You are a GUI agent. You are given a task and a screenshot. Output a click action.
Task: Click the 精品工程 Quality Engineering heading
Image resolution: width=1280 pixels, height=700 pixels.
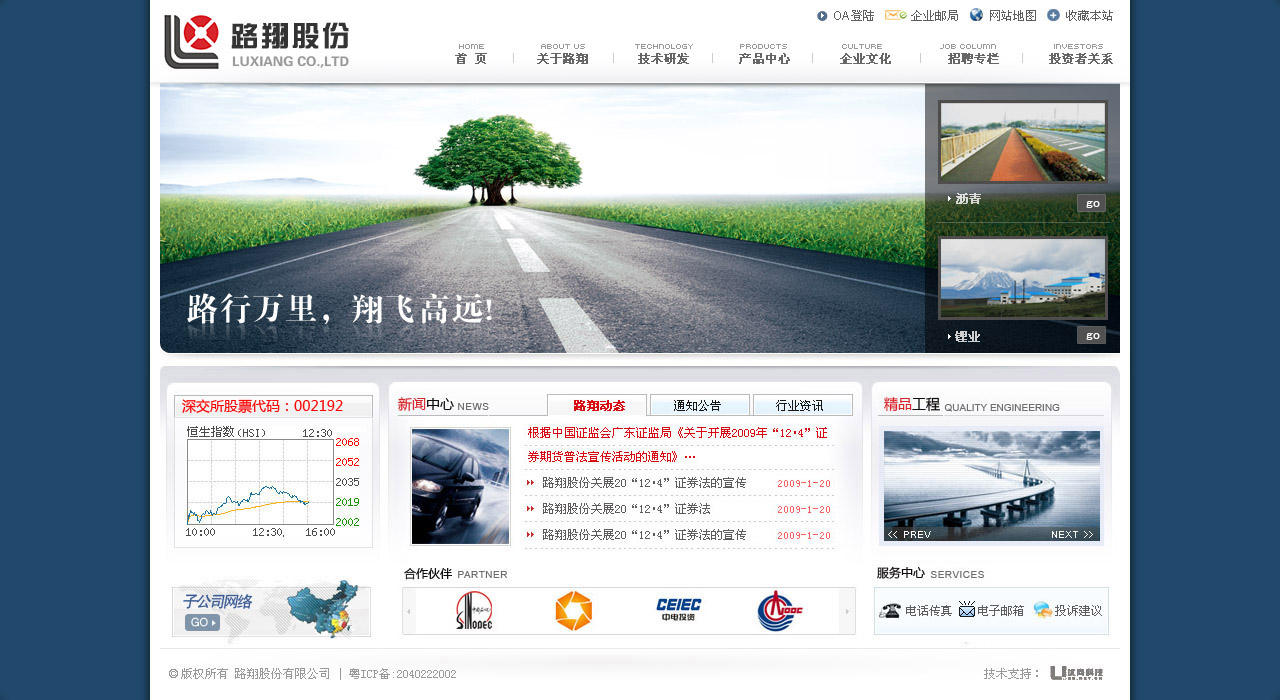971,405
